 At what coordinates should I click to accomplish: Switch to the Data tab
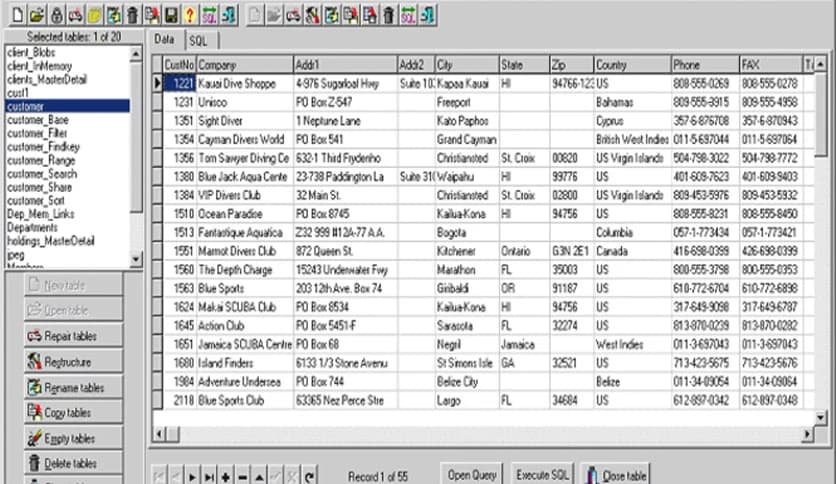(x=164, y=39)
